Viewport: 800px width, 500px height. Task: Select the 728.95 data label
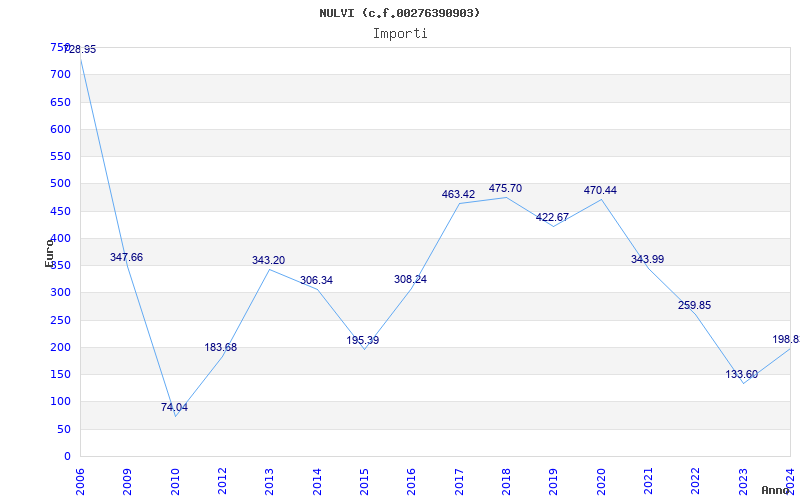tap(80, 49)
